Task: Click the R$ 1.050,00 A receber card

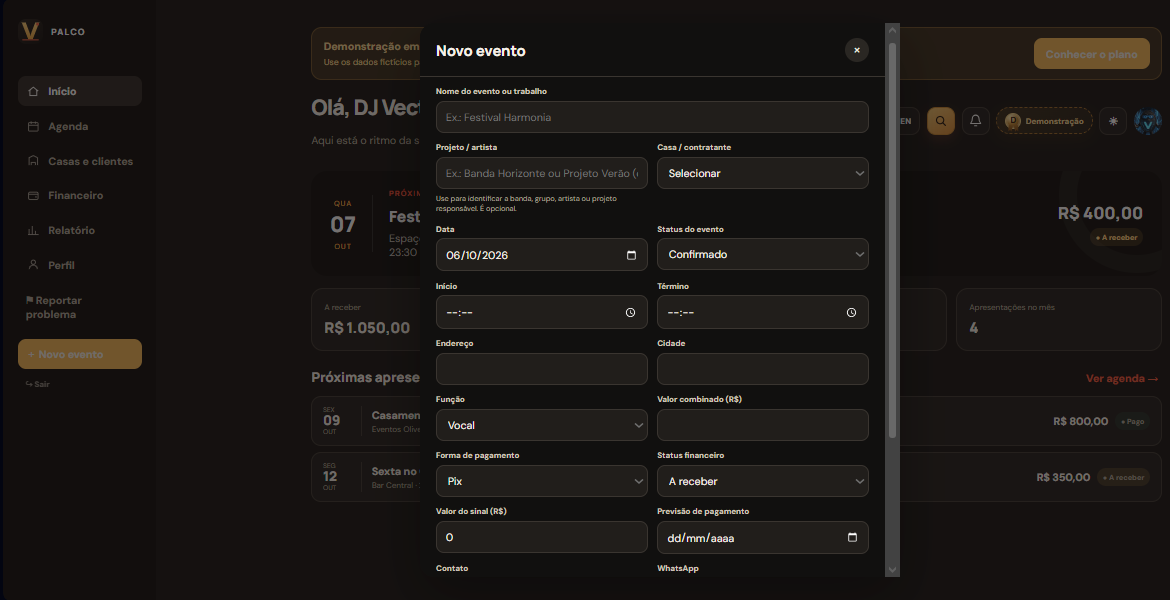Action: coord(366,319)
